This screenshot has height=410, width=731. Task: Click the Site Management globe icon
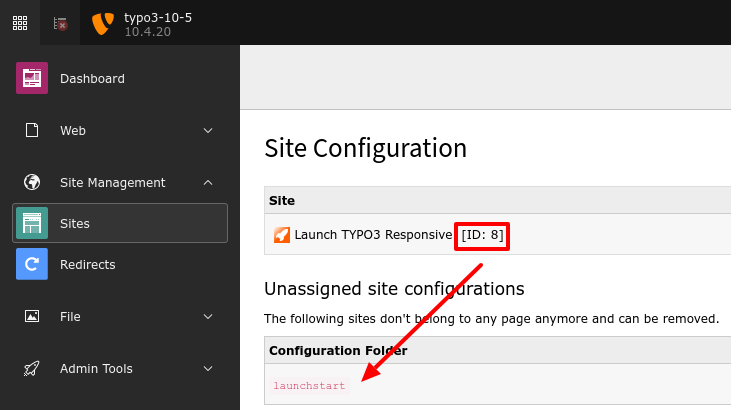(32, 182)
